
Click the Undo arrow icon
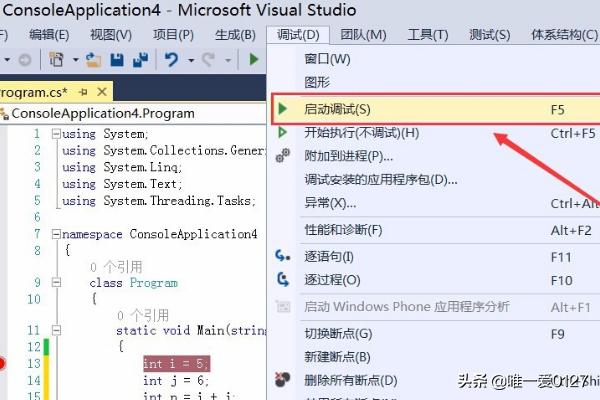click(x=171, y=60)
